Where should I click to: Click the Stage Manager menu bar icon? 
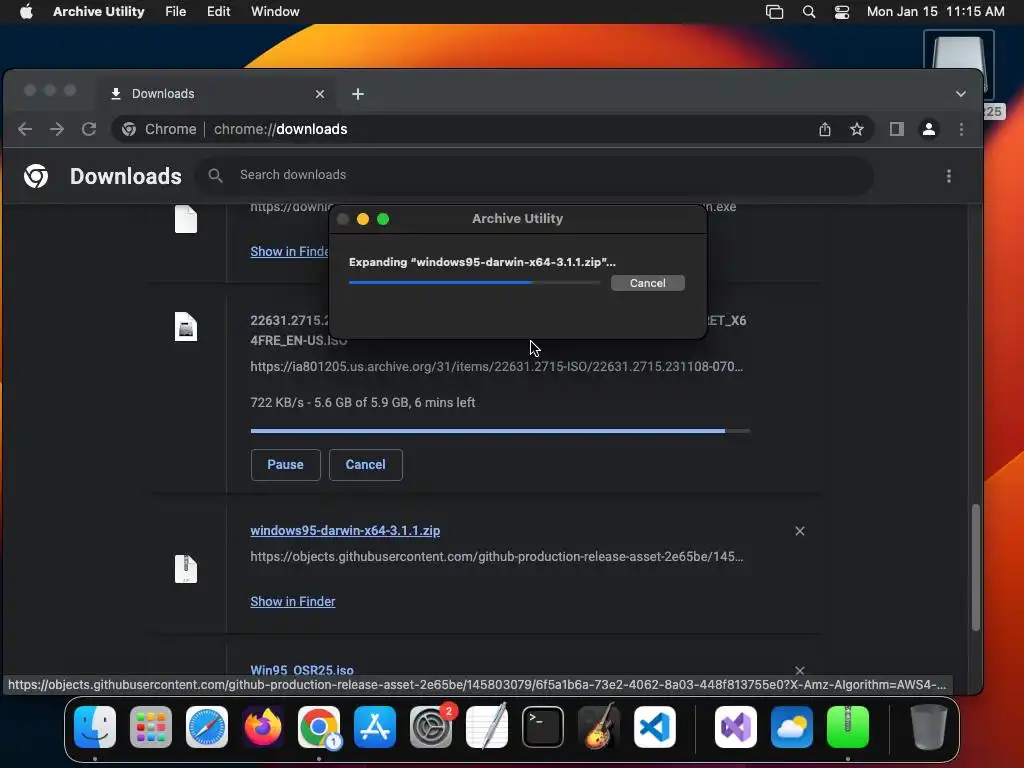pyautogui.click(x=775, y=12)
